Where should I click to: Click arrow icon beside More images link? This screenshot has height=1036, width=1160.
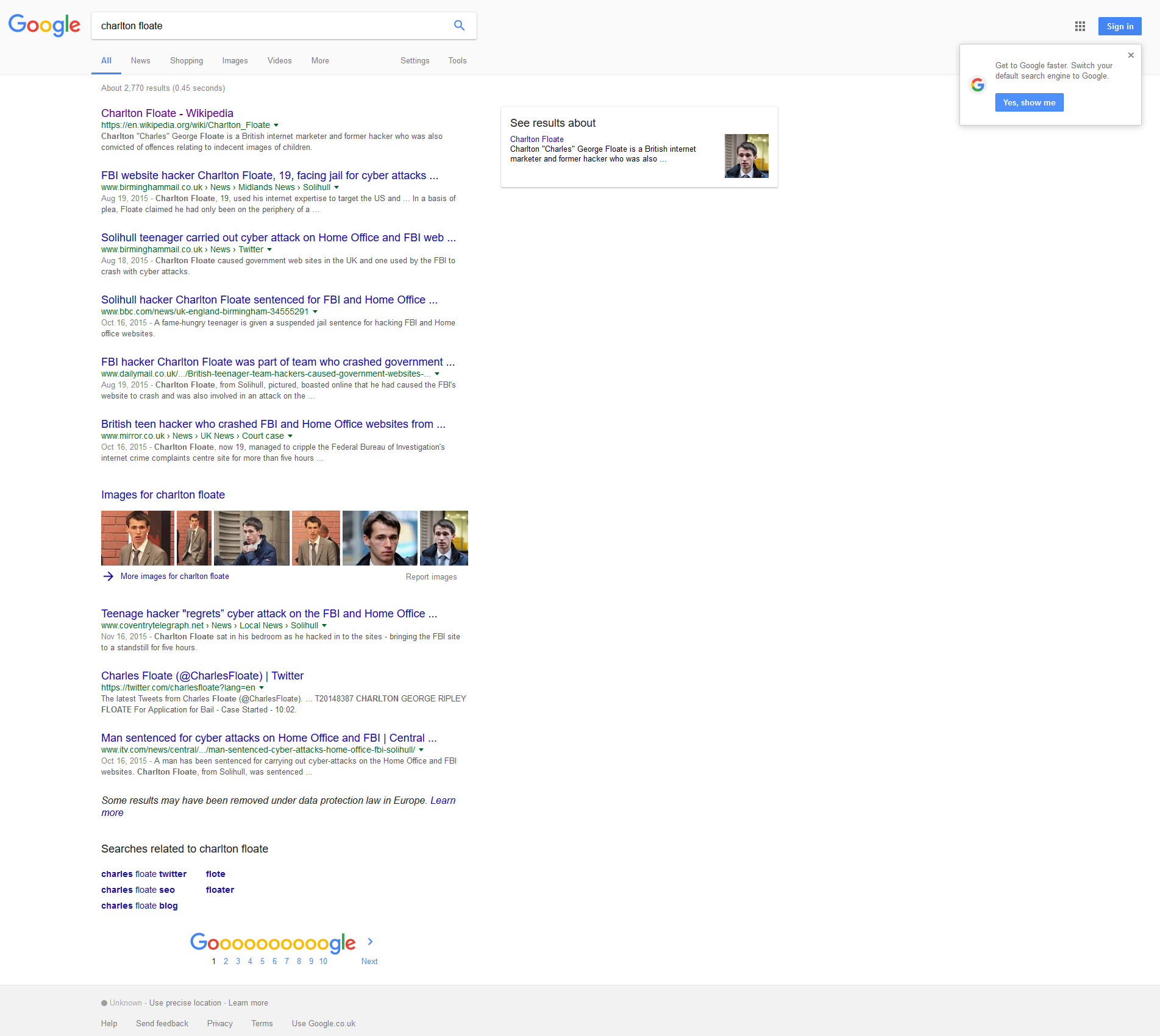109,577
